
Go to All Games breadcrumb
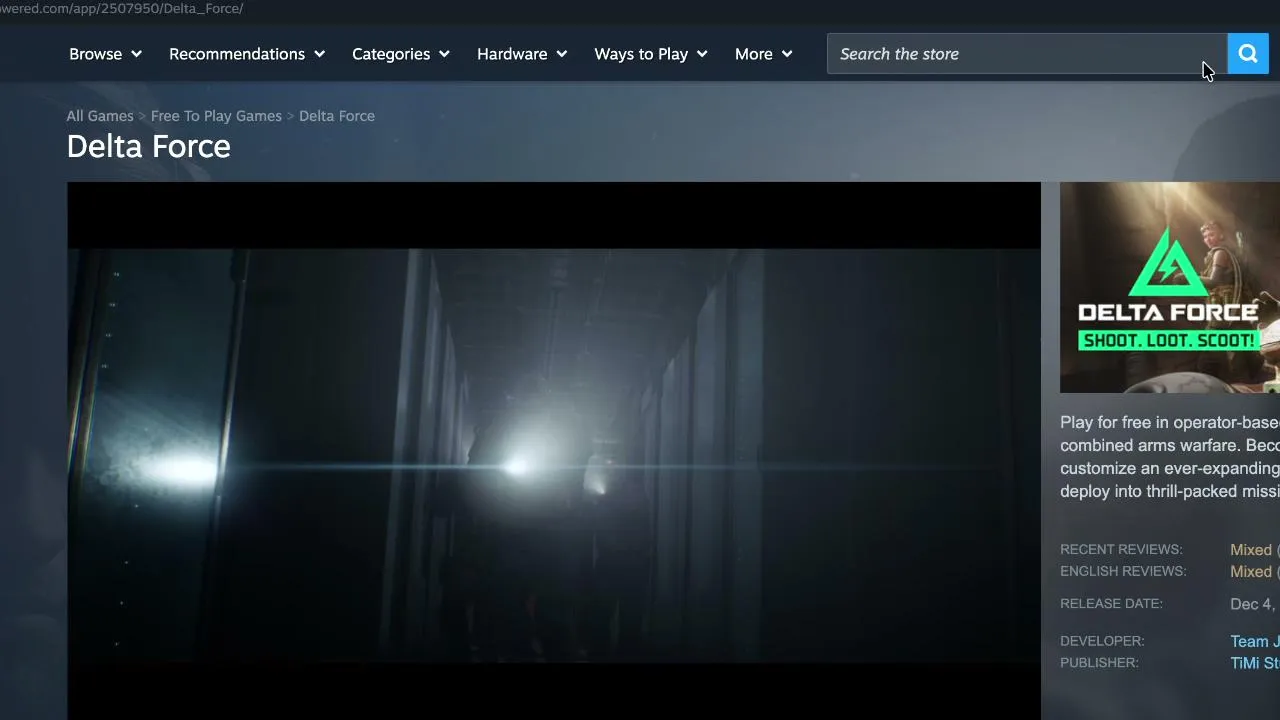point(100,116)
